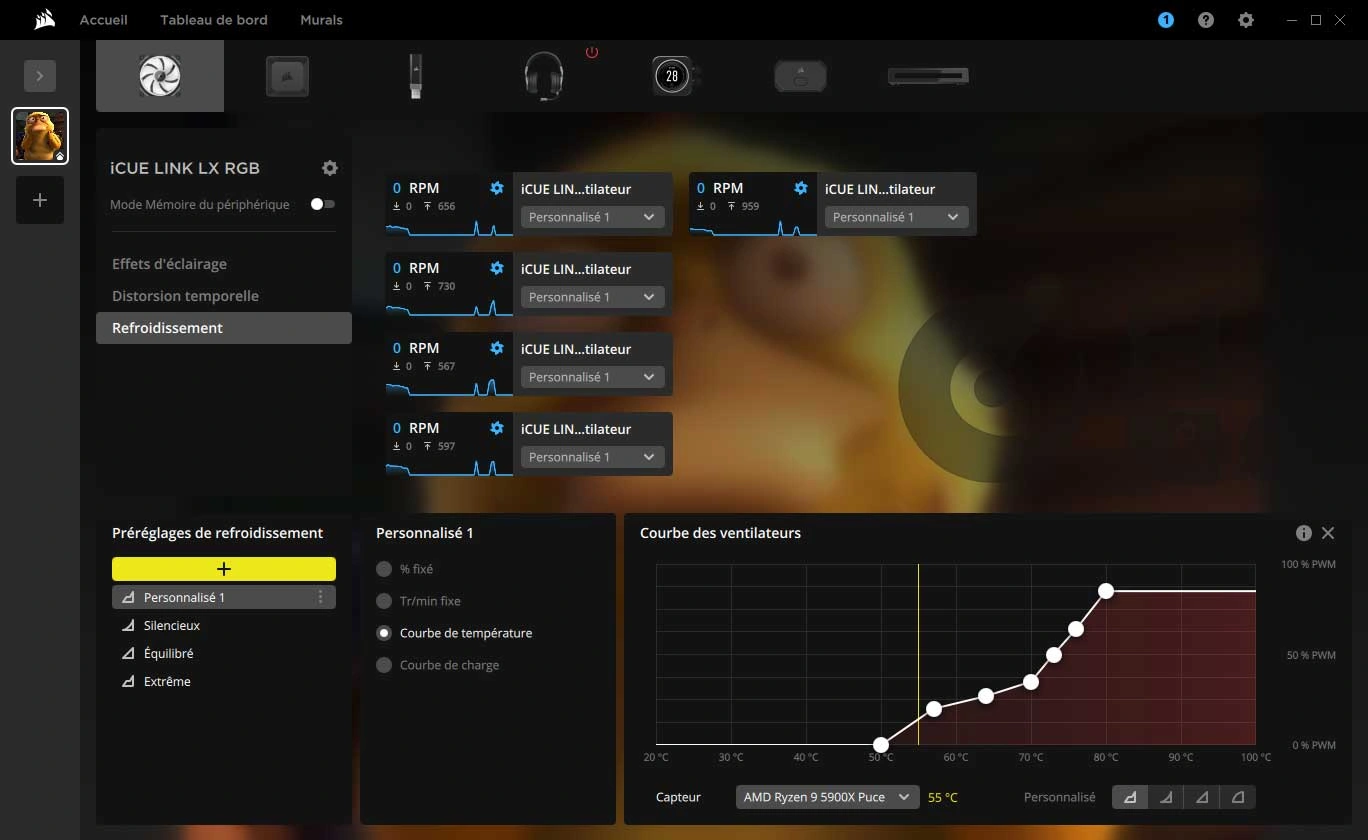Select the curve point at 80 °C
This screenshot has width=1368, height=840.
click(1106, 591)
